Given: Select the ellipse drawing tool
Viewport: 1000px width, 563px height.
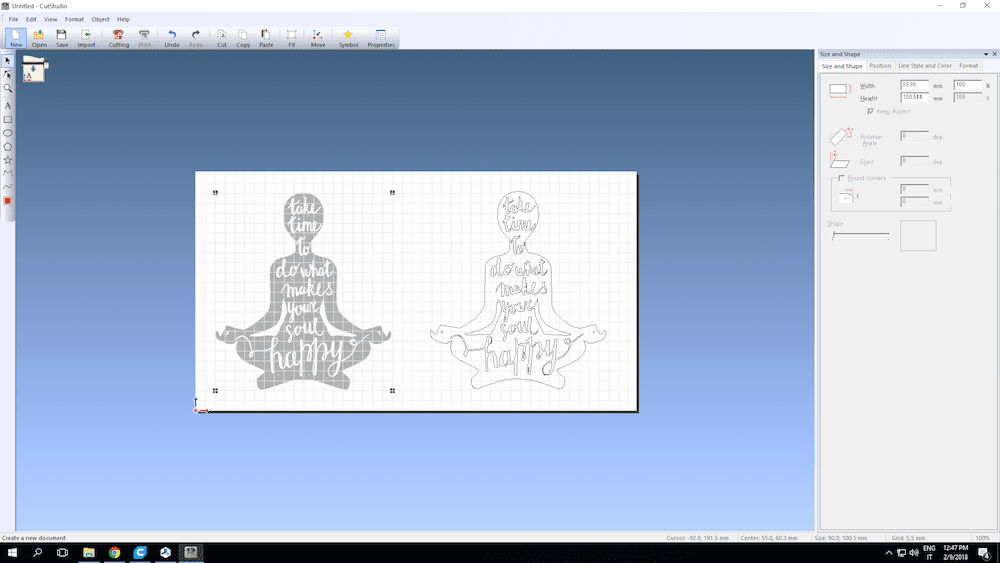Looking at the screenshot, I should point(8,133).
